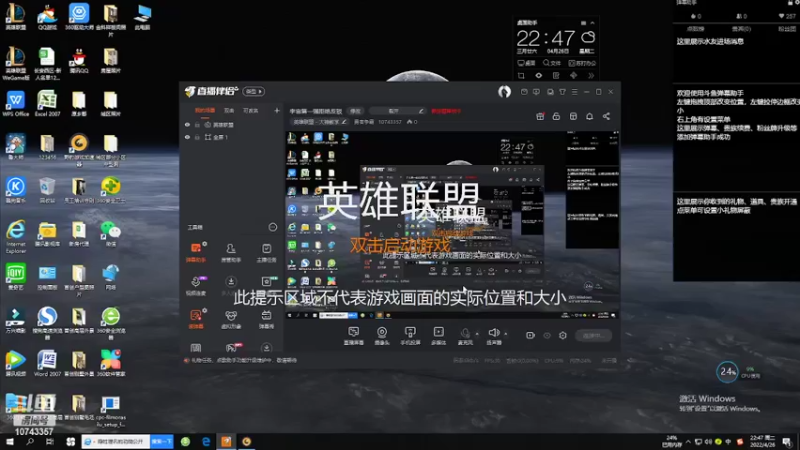Viewport: 800px width, 450px height.
Task: Switch to the third scene tab
Action: click(250, 110)
